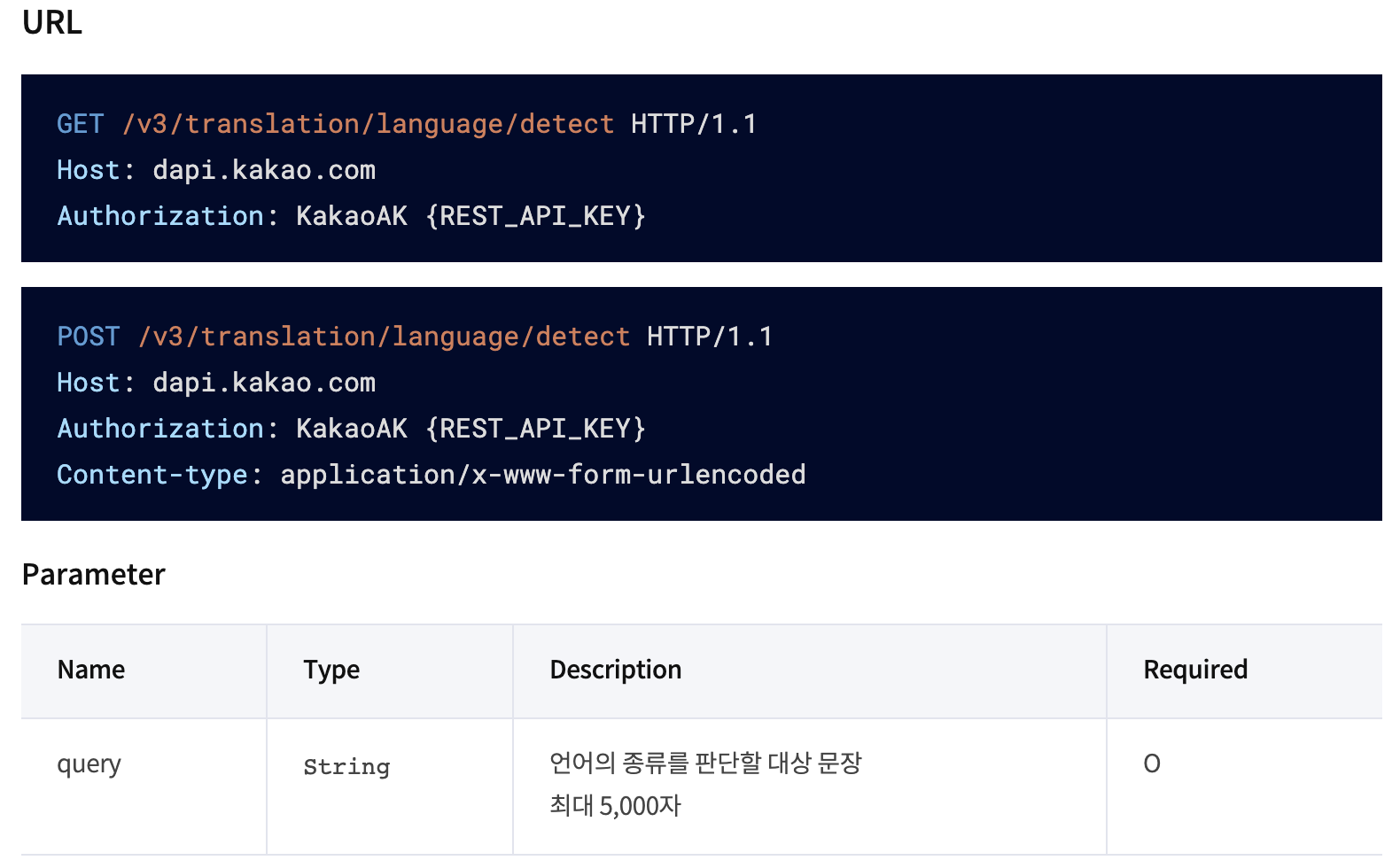Click the POST method keyword
This screenshot has height=868, width=1400.
89,337
